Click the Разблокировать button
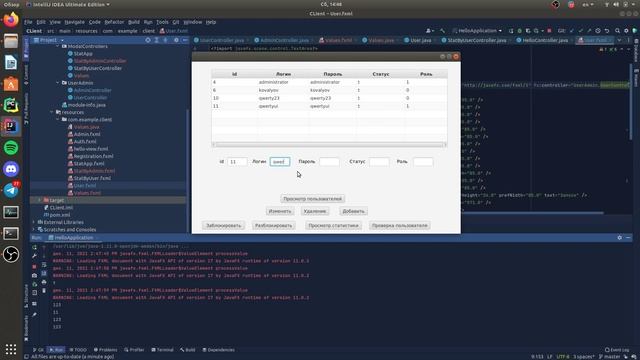Viewport: 640px width, 360px height. coord(273,225)
